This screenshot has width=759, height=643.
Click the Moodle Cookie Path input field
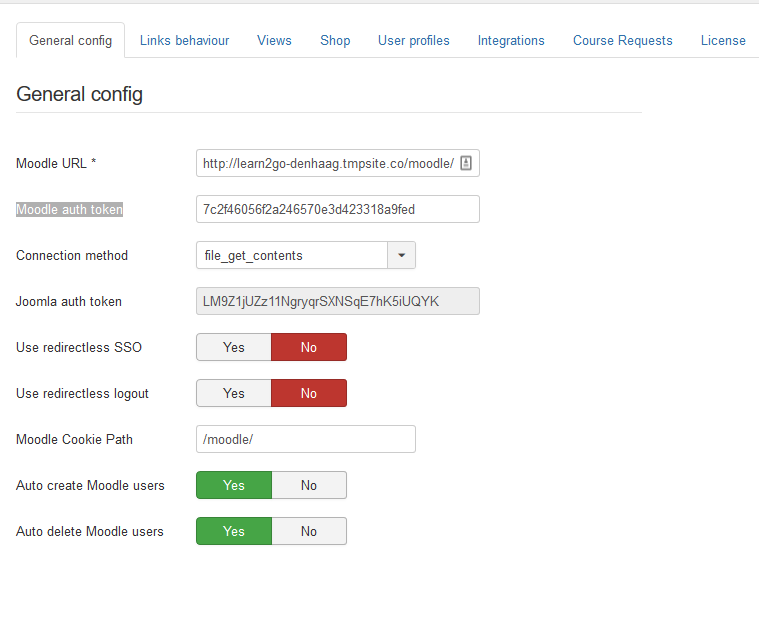point(305,439)
